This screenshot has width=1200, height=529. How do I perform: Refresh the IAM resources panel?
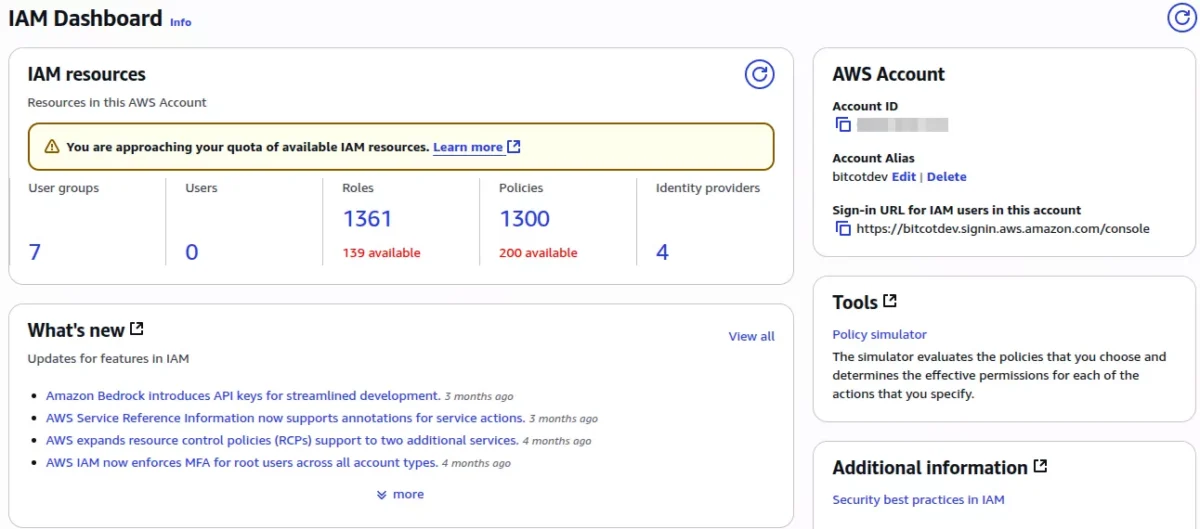[759, 74]
